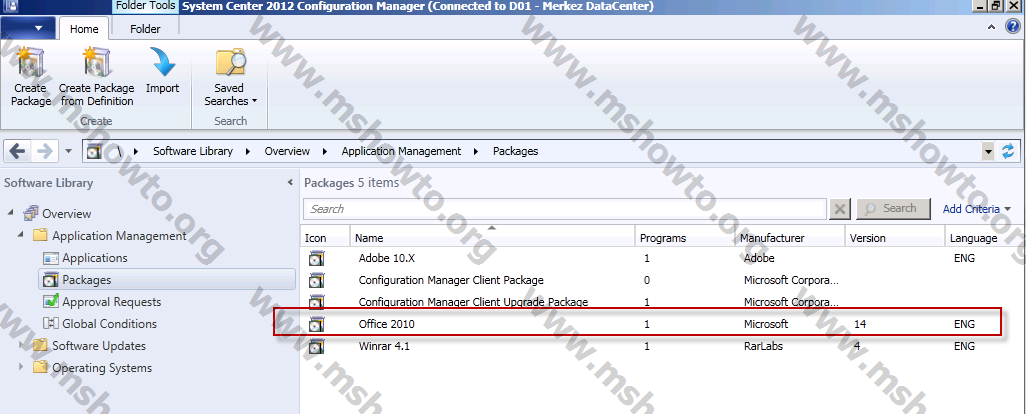The height and width of the screenshot is (414, 1026).
Task: Click the Operating Systems folder icon
Action: [x=41, y=368]
